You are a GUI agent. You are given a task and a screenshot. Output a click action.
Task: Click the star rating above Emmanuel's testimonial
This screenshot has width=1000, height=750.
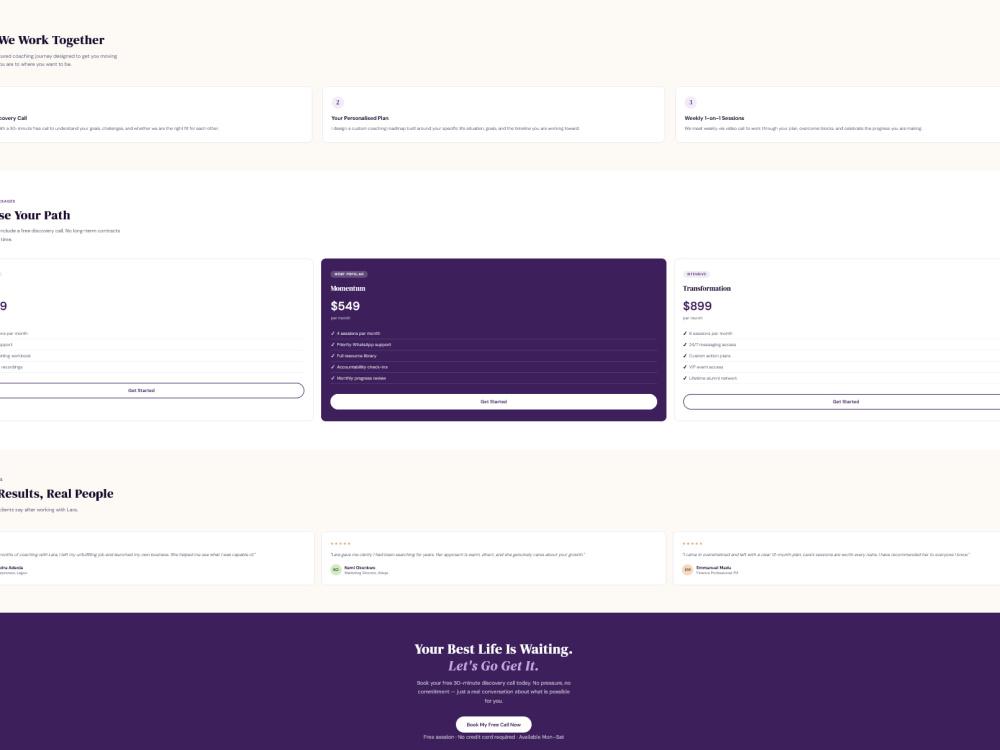pyautogui.click(x=693, y=544)
